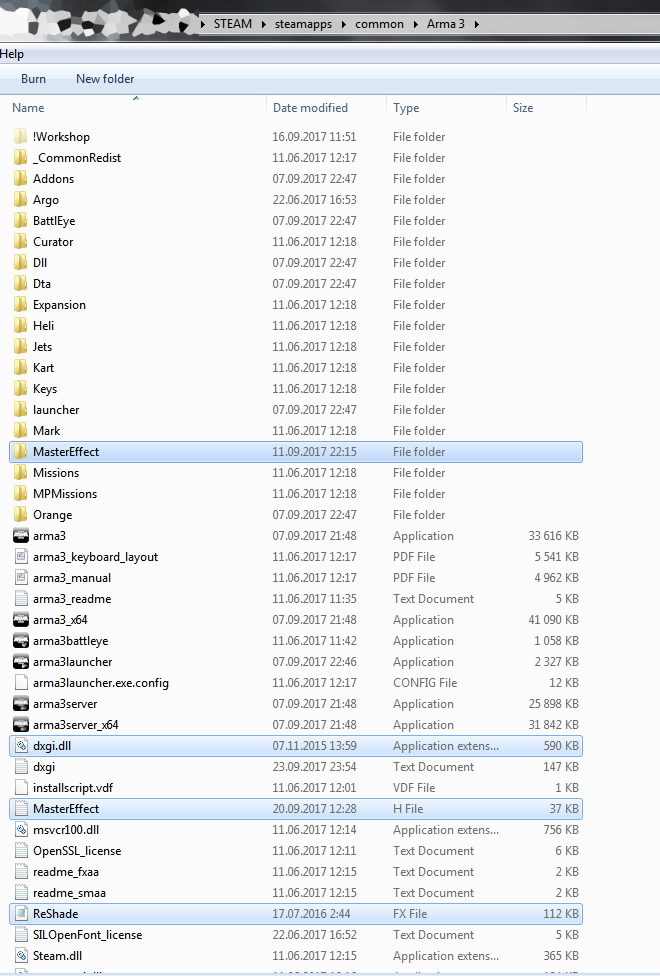Click the MasterEffect folder icon
The width and height of the screenshot is (660, 976).
point(21,452)
